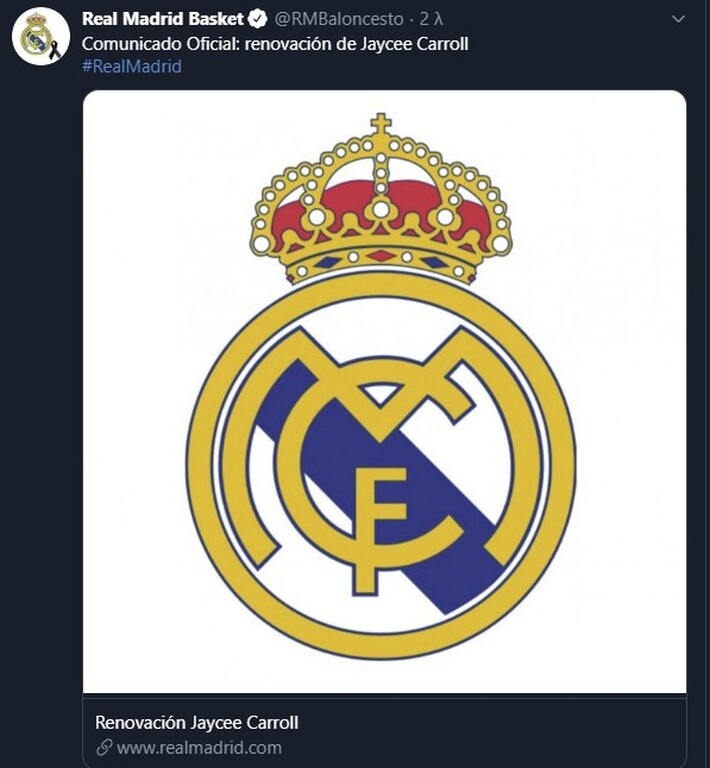Click the tweet text about Jaycee Carroll renewal

pos(275,44)
